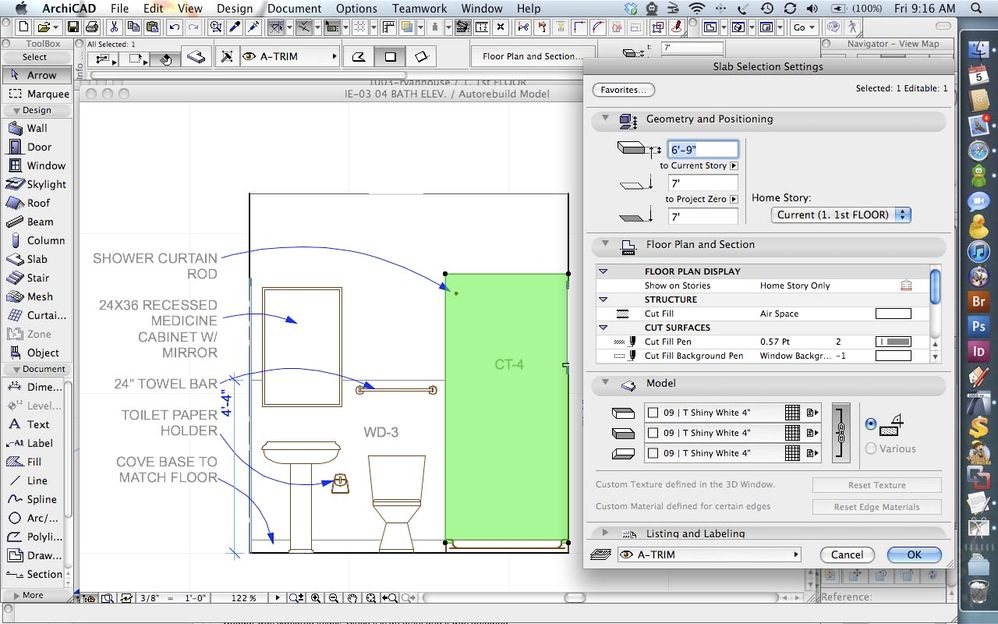Open the Teamwork menu
This screenshot has height=624, width=998.
tap(419, 9)
